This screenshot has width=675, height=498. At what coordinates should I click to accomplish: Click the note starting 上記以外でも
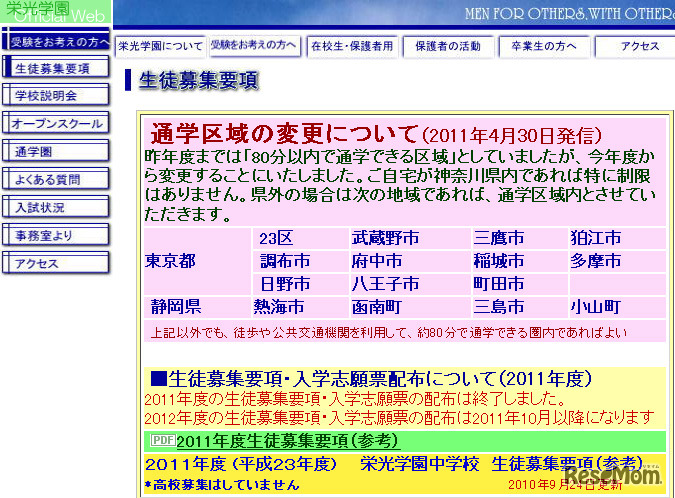[x=388, y=332]
